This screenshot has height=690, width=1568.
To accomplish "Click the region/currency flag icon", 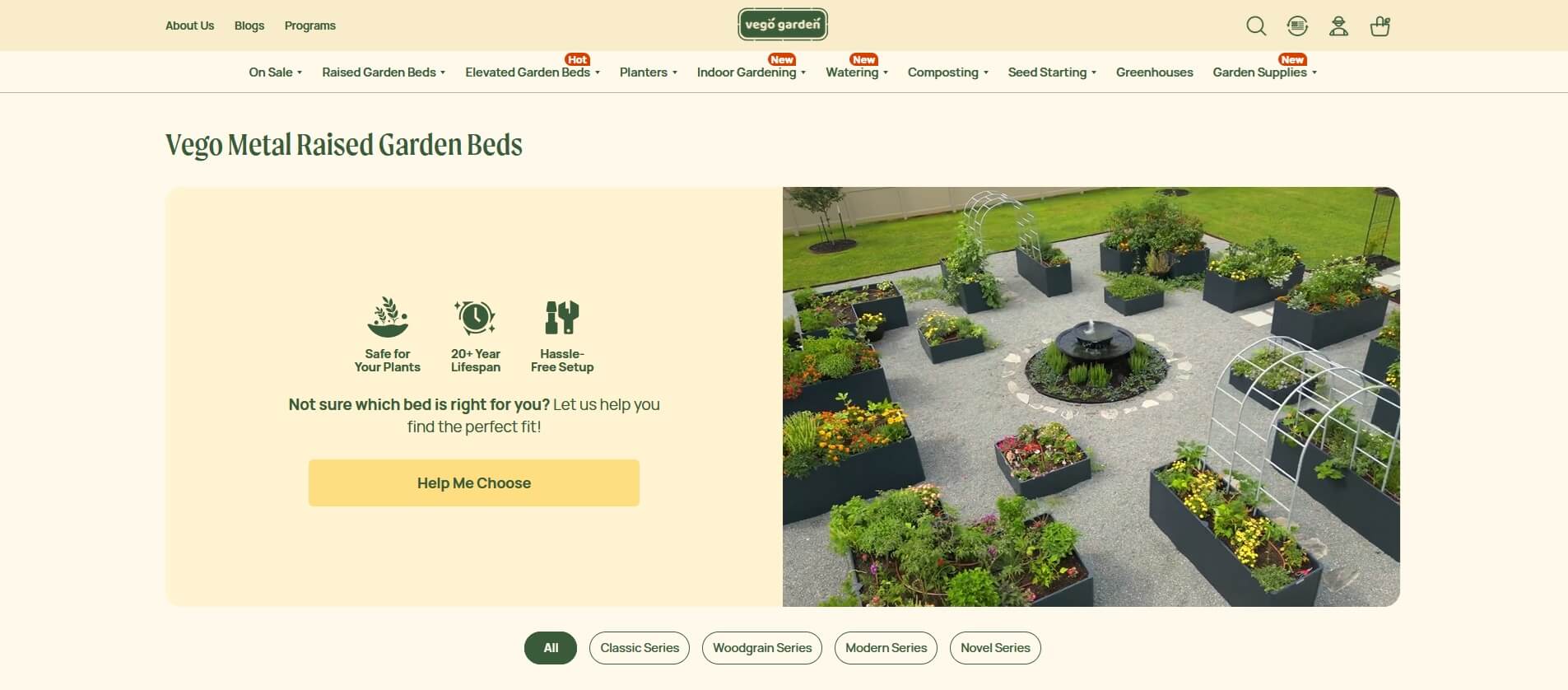I will point(1297,26).
